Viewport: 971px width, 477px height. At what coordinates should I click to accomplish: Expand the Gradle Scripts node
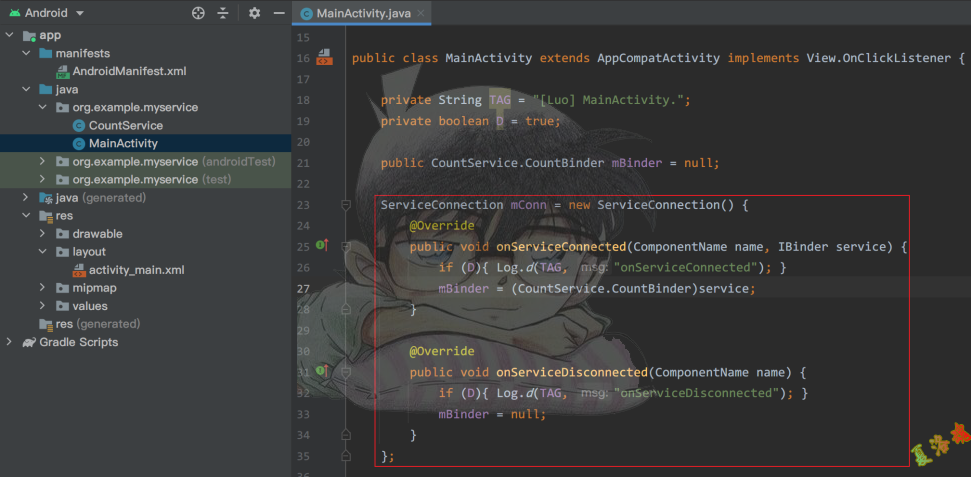10,342
